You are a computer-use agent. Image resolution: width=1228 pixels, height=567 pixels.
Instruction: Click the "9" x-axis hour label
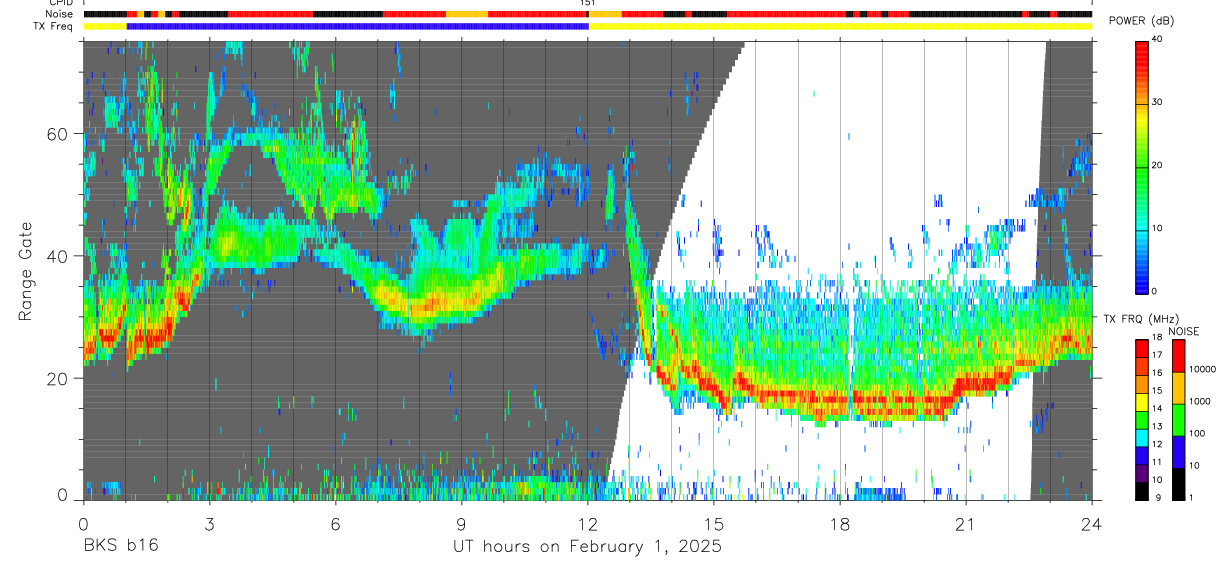461,524
